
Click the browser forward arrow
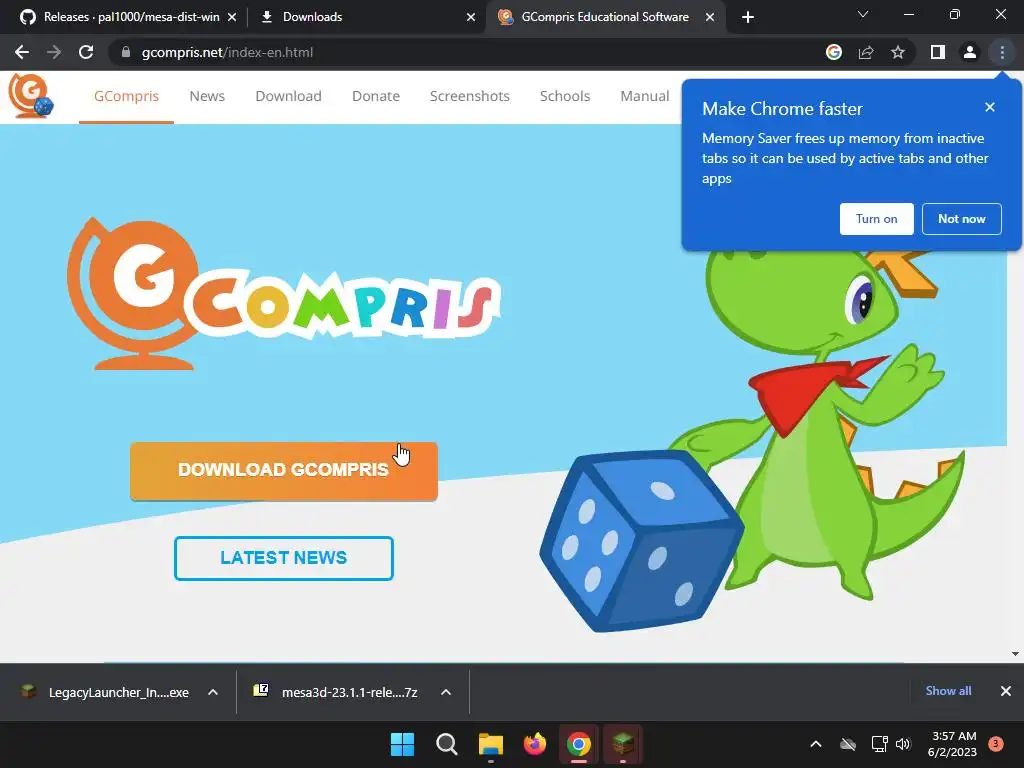tap(54, 52)
